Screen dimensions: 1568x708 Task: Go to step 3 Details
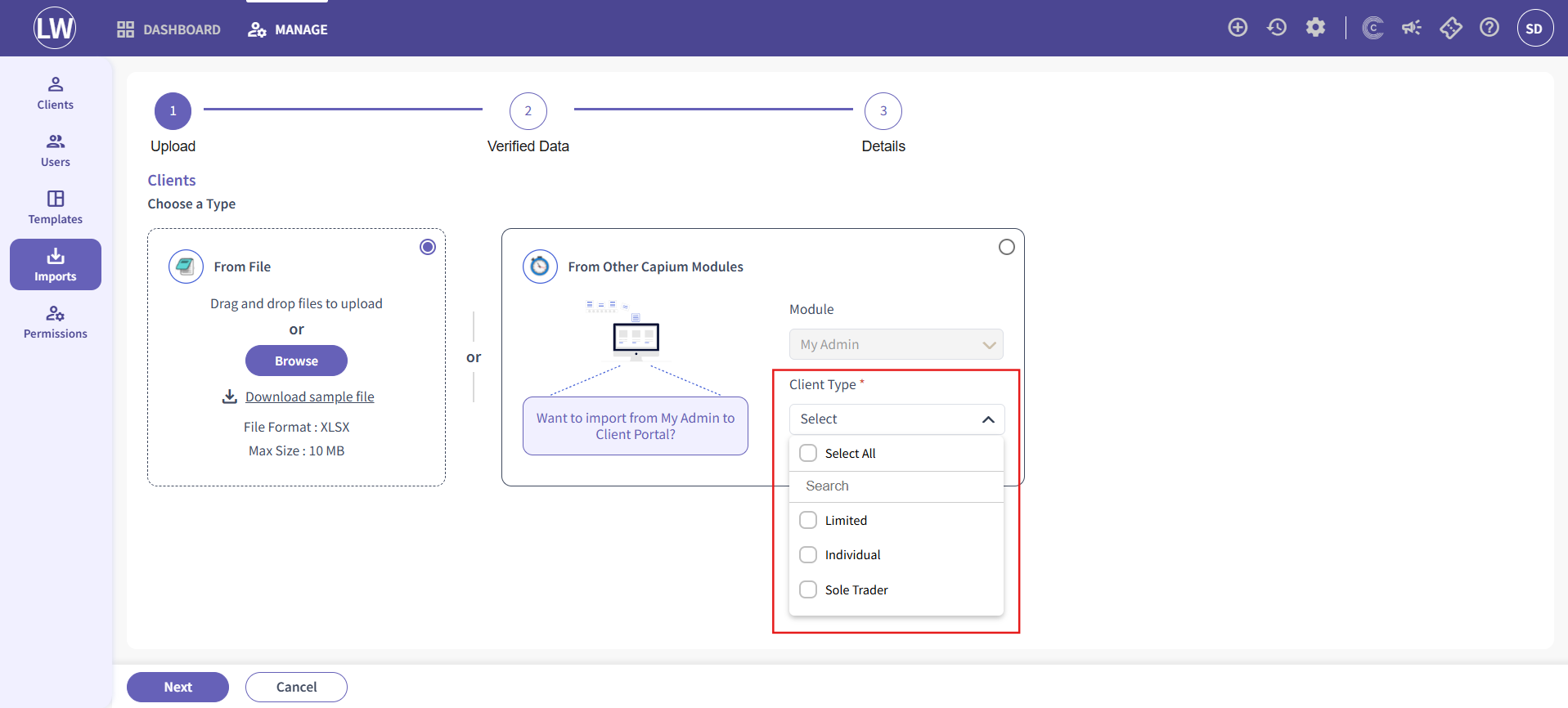[x=883, y=111]
